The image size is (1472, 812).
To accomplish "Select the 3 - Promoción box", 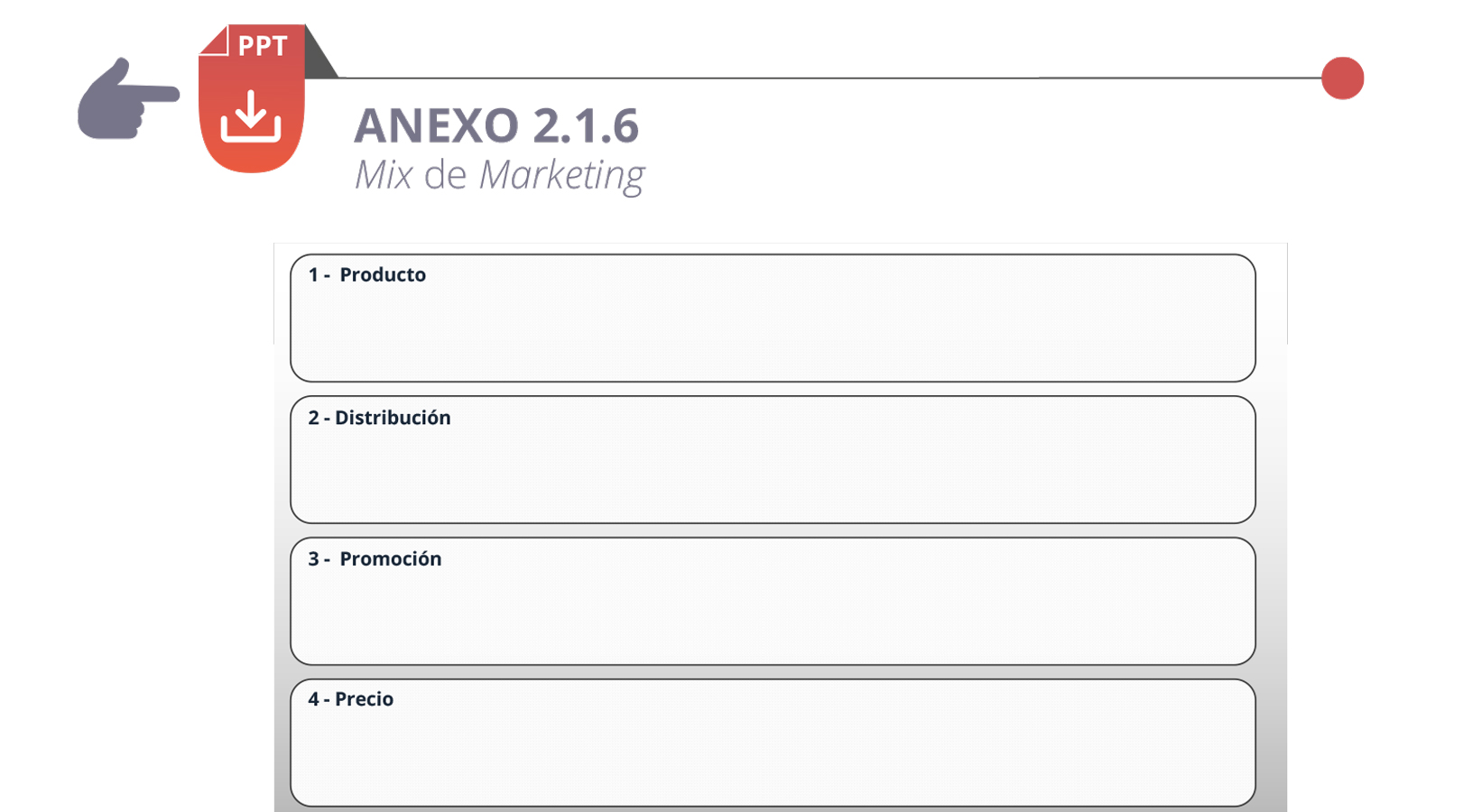I will [x=773, y=601].
